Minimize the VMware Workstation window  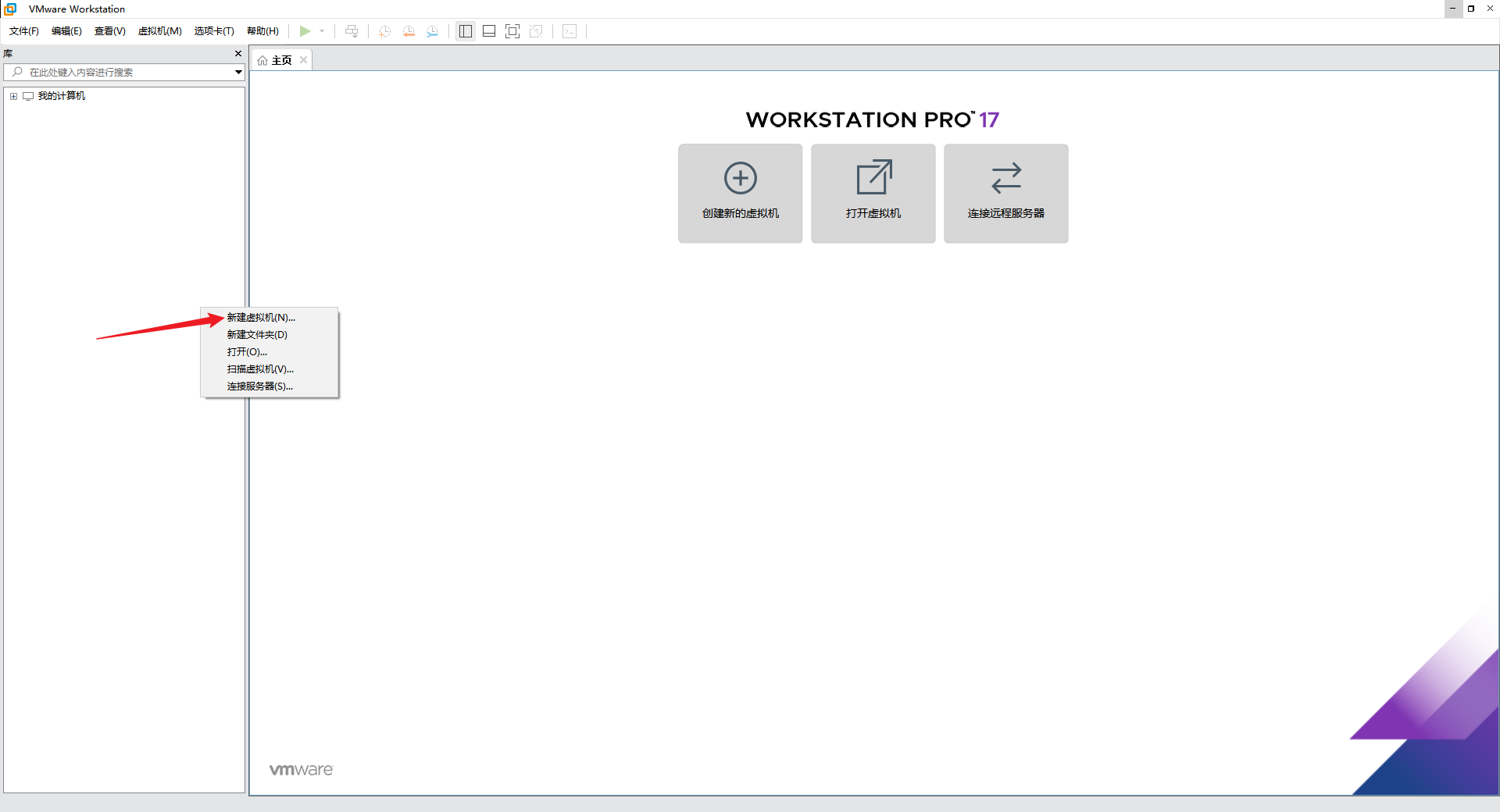coord(1453,9)
